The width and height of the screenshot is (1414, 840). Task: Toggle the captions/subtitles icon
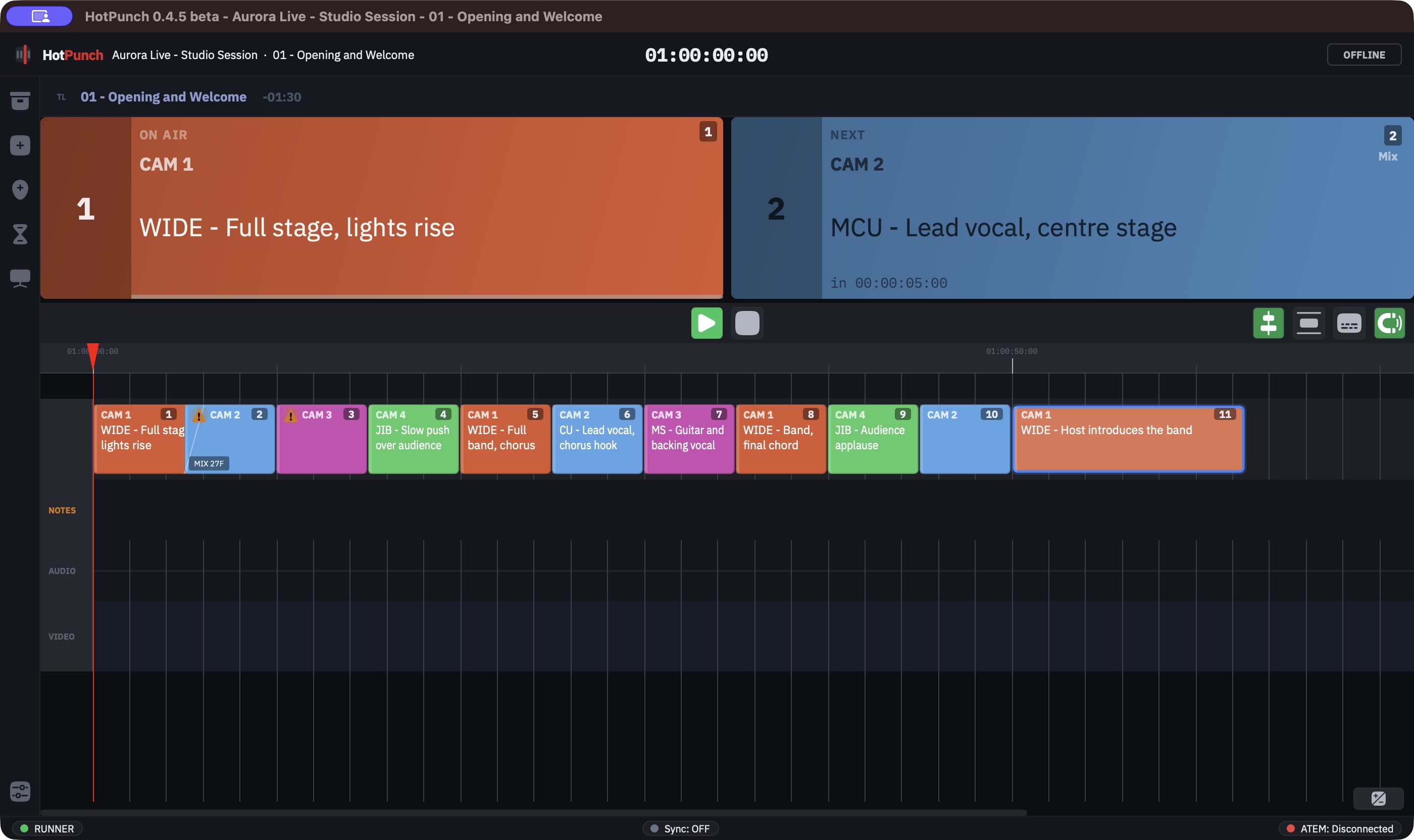click(x=1349, y=323)
